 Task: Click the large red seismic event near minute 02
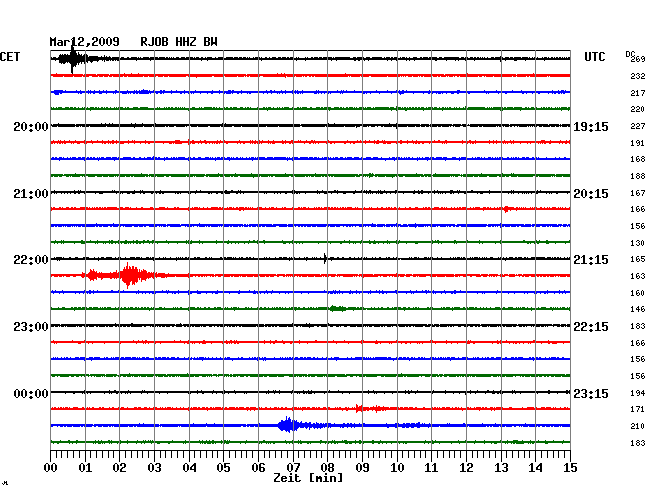click(x=129, y=275)
